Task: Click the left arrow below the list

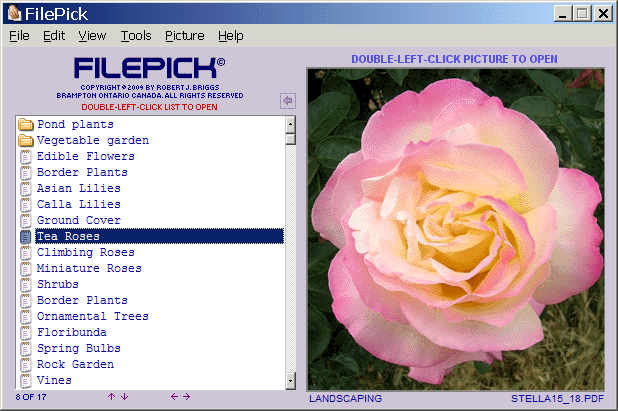Action: click(x=174, y=397)
